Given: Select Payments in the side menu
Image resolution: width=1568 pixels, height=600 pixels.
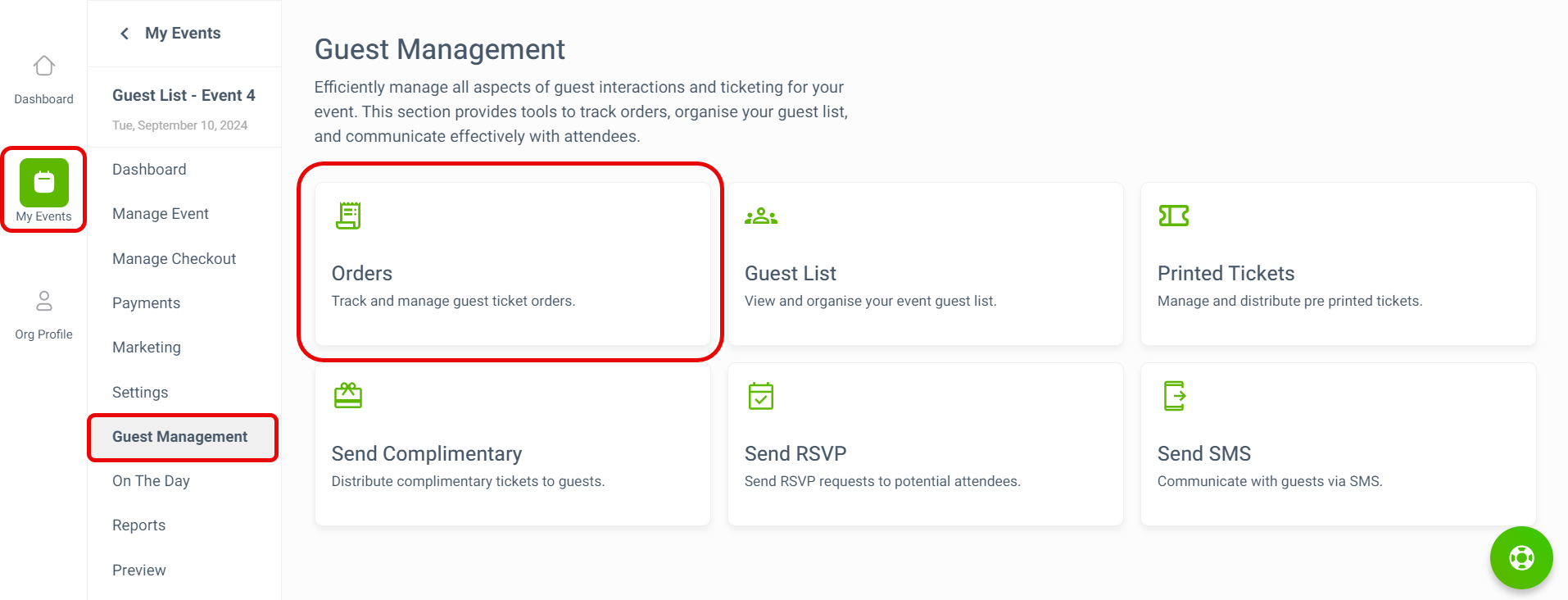Looking at the screenshot, I should click(146, 303).
